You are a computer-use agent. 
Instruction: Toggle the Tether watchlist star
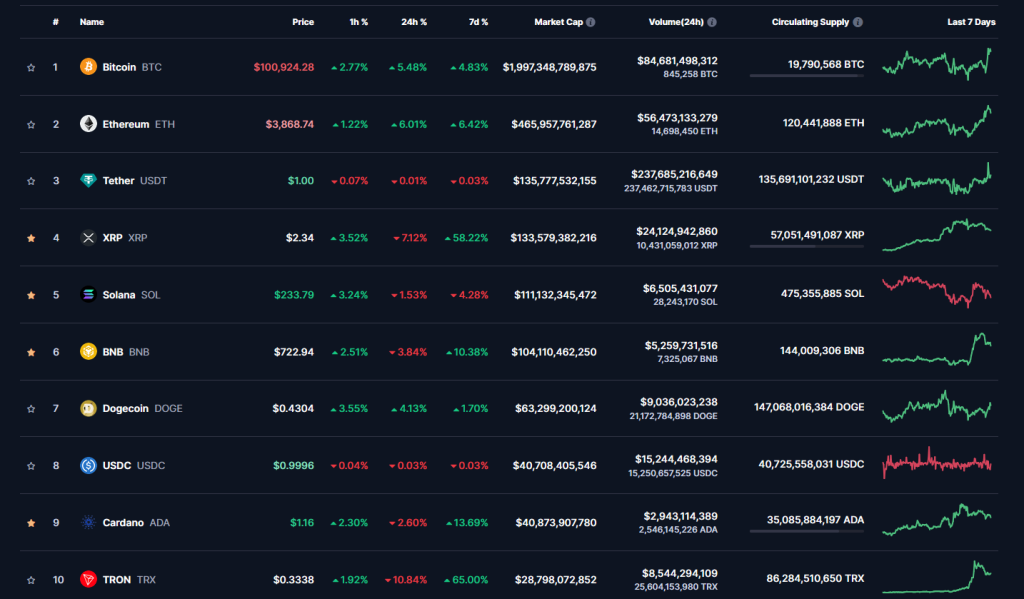(31, 181)
